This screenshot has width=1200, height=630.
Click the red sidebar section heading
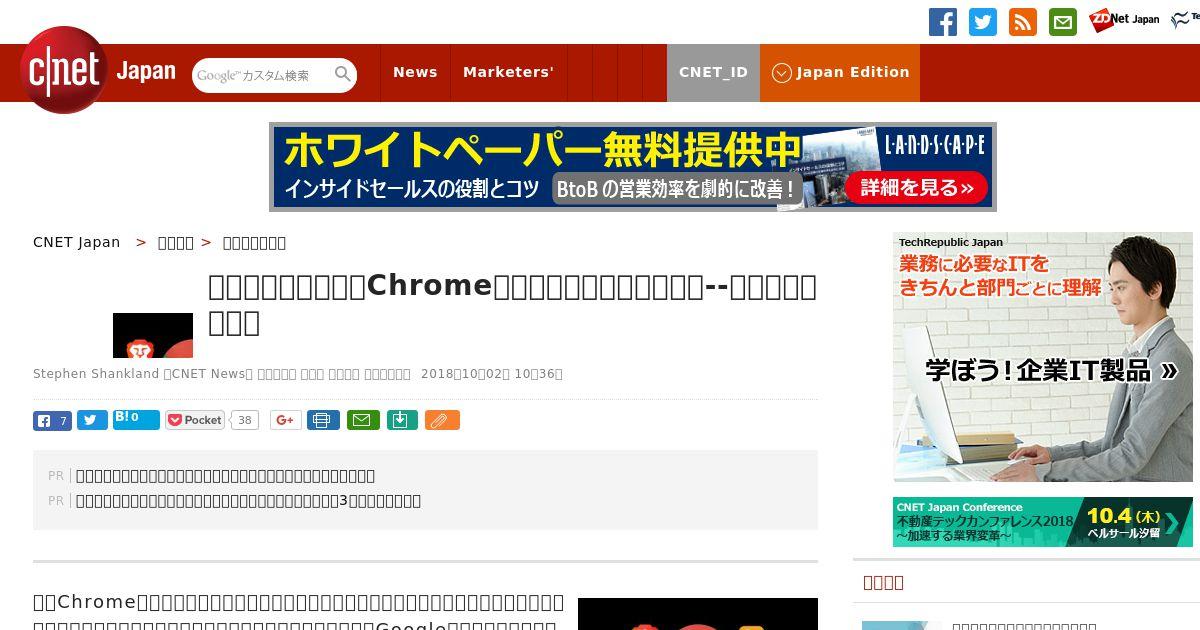coord(883,582)
